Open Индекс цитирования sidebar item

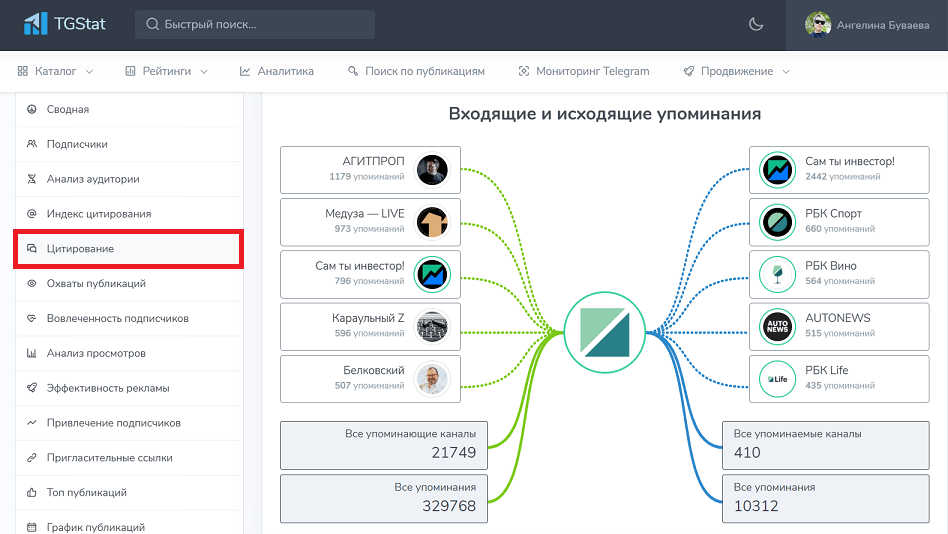click(x=129, y=214)
